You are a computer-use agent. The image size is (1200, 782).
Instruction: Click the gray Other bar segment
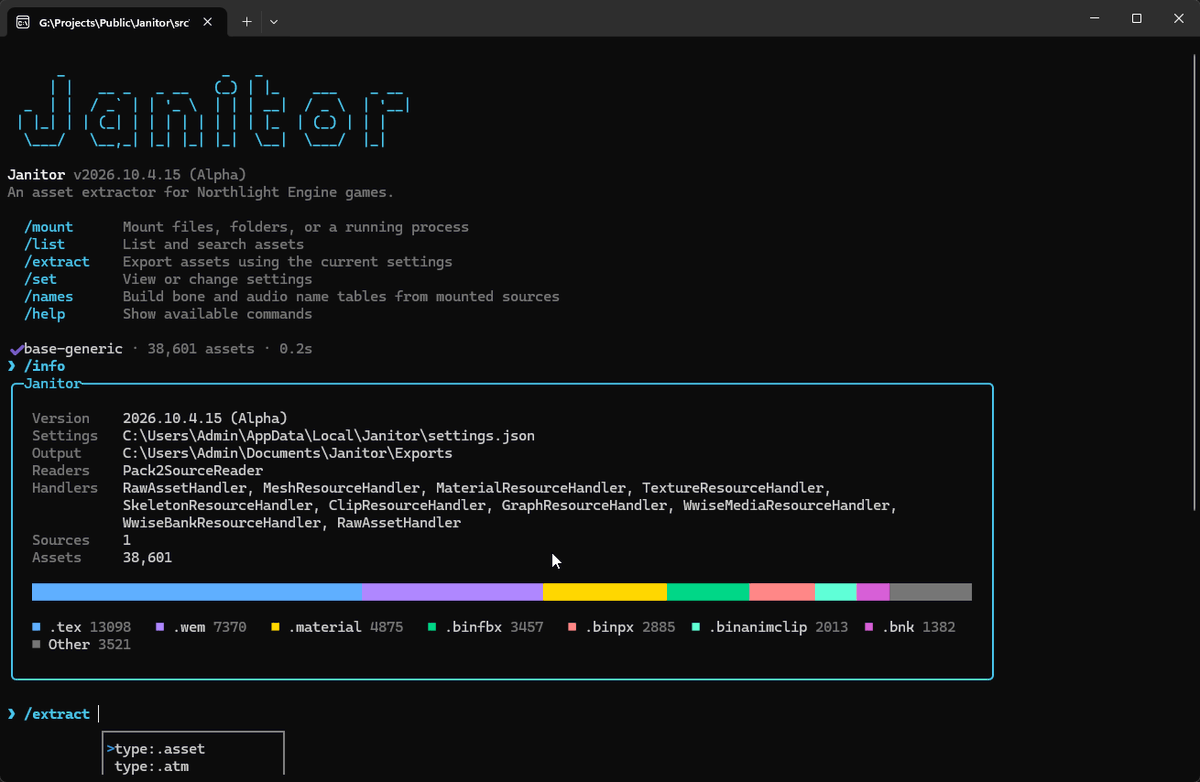click(930, 592)
